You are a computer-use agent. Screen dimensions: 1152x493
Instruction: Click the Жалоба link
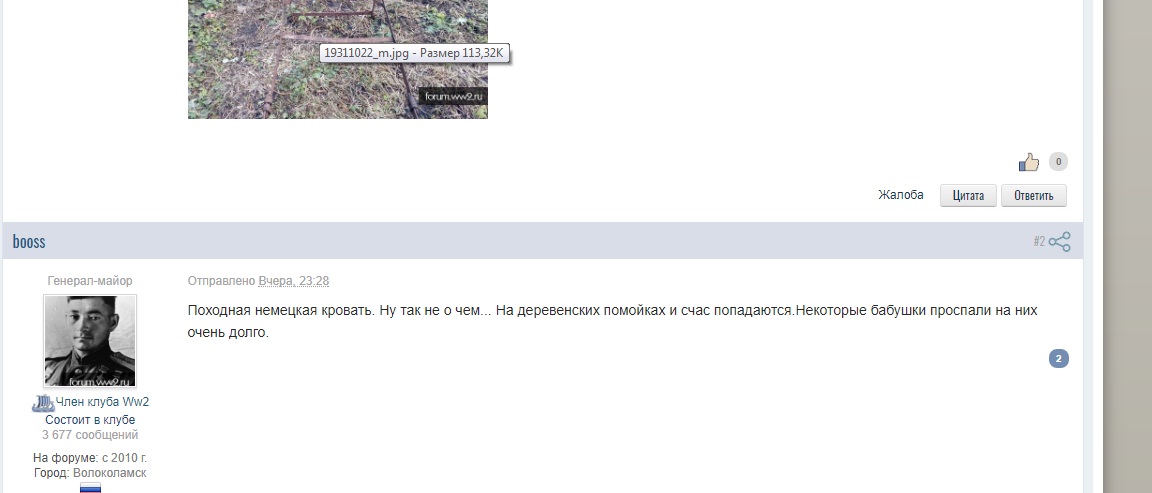pyautogui.click(x=901, y=195)
